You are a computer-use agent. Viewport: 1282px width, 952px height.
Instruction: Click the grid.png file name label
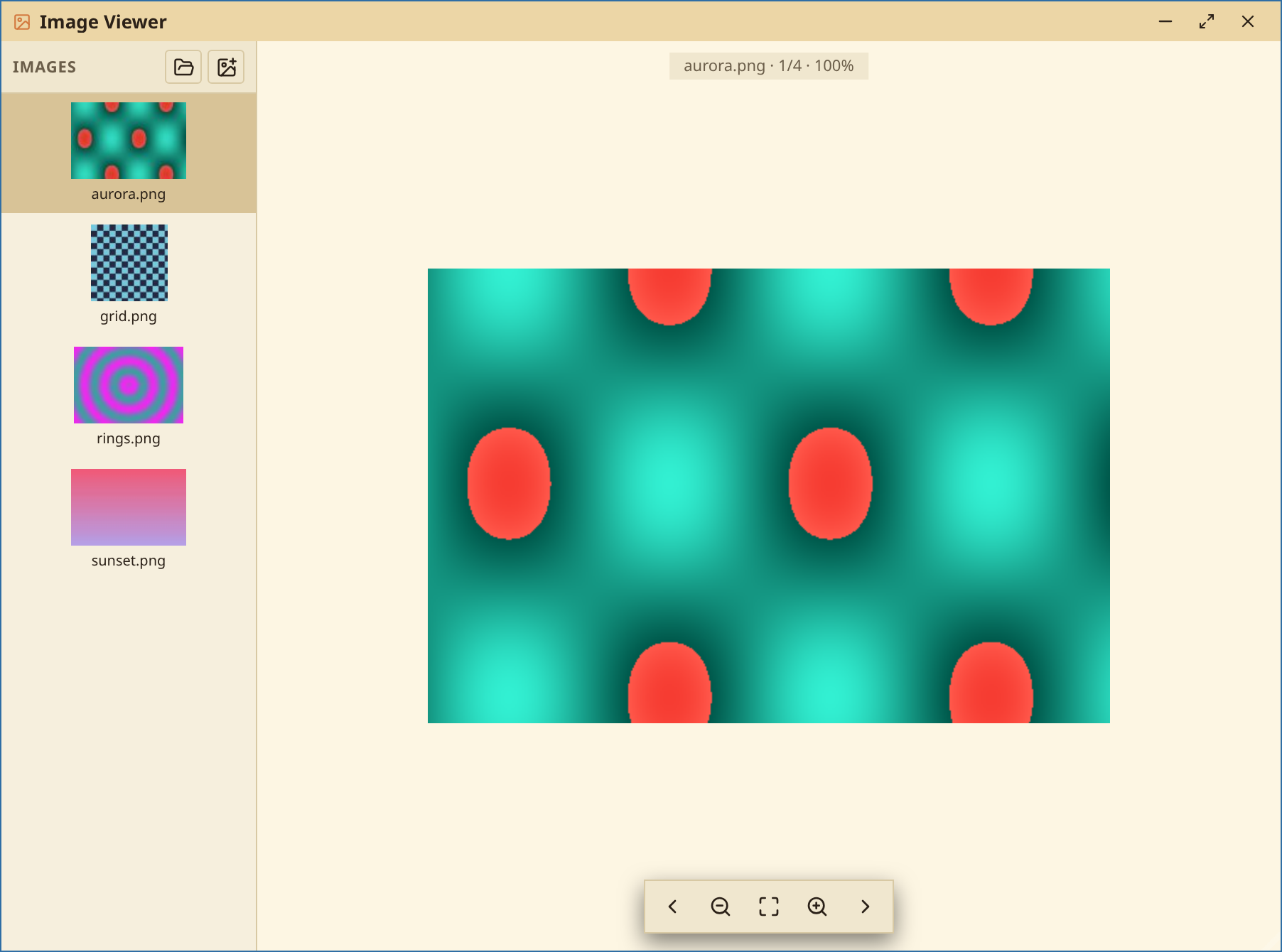[129, 316]
